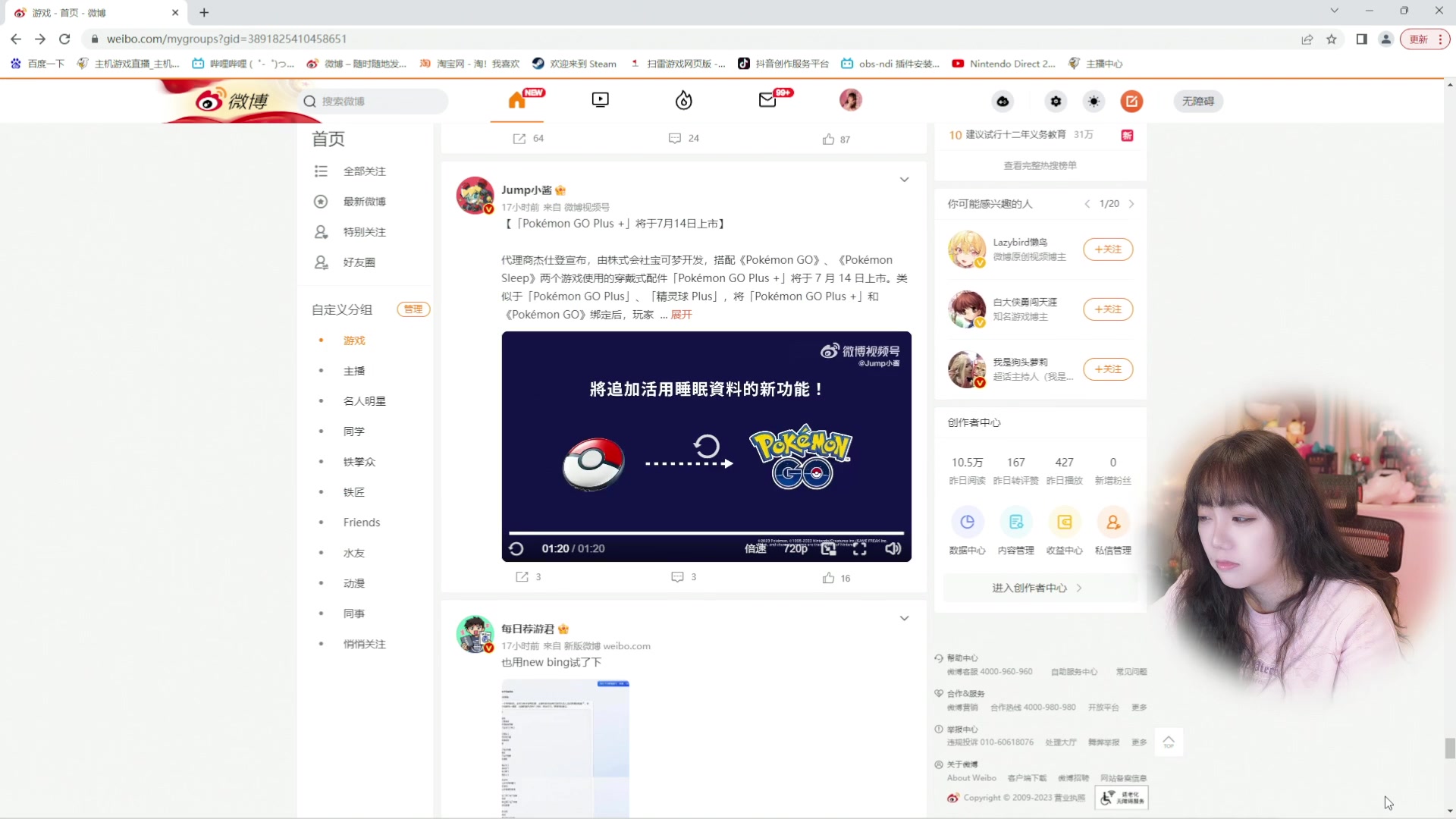
Task: Select the 游戏 custom group
Action: [354, 340]
